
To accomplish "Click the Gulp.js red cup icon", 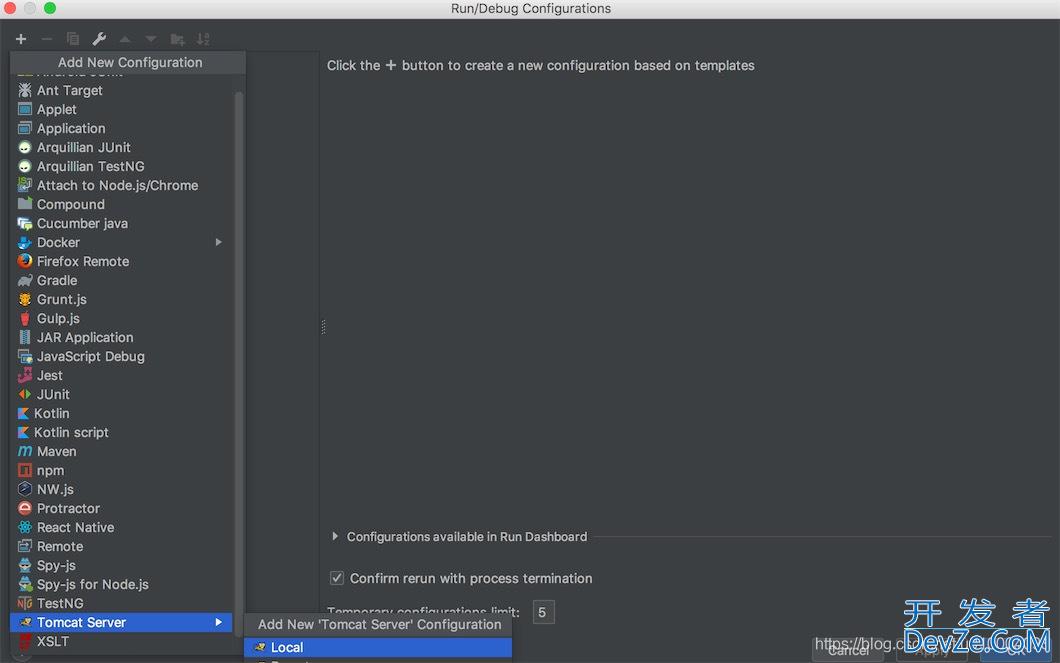I will pyautogui.click(x=25, y=318).
